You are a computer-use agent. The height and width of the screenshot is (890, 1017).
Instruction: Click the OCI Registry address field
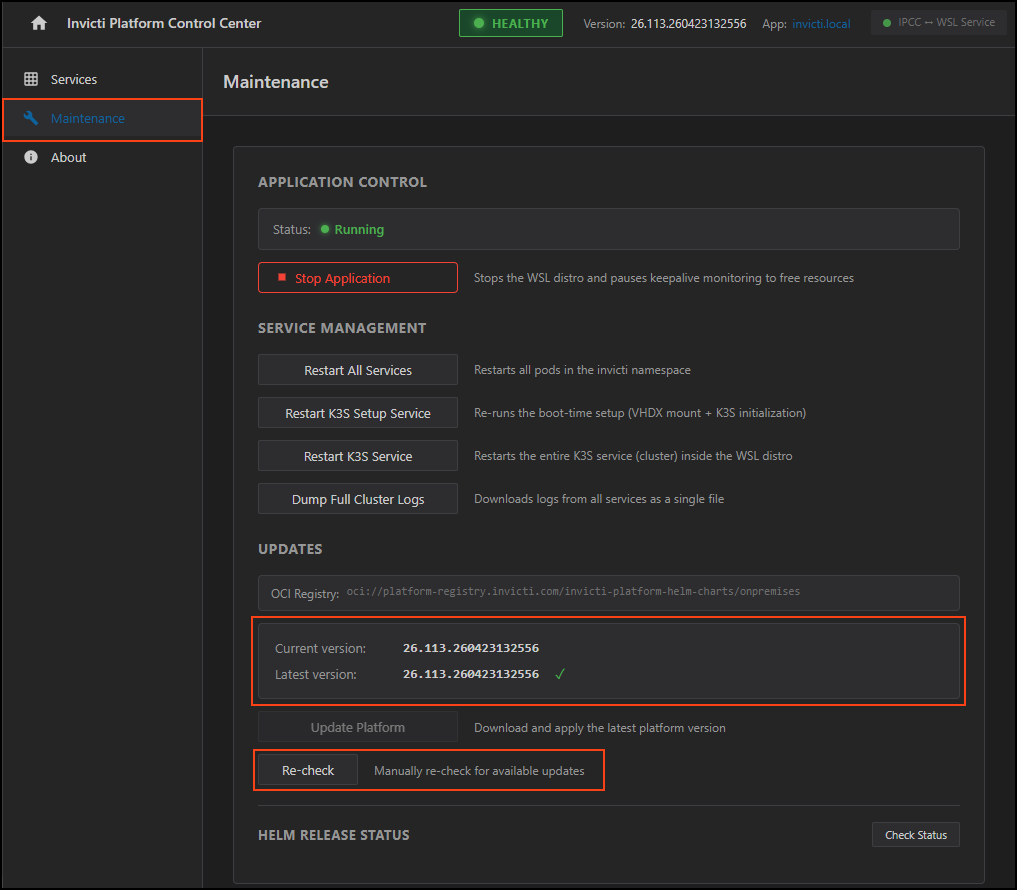(x=608, y=591)
